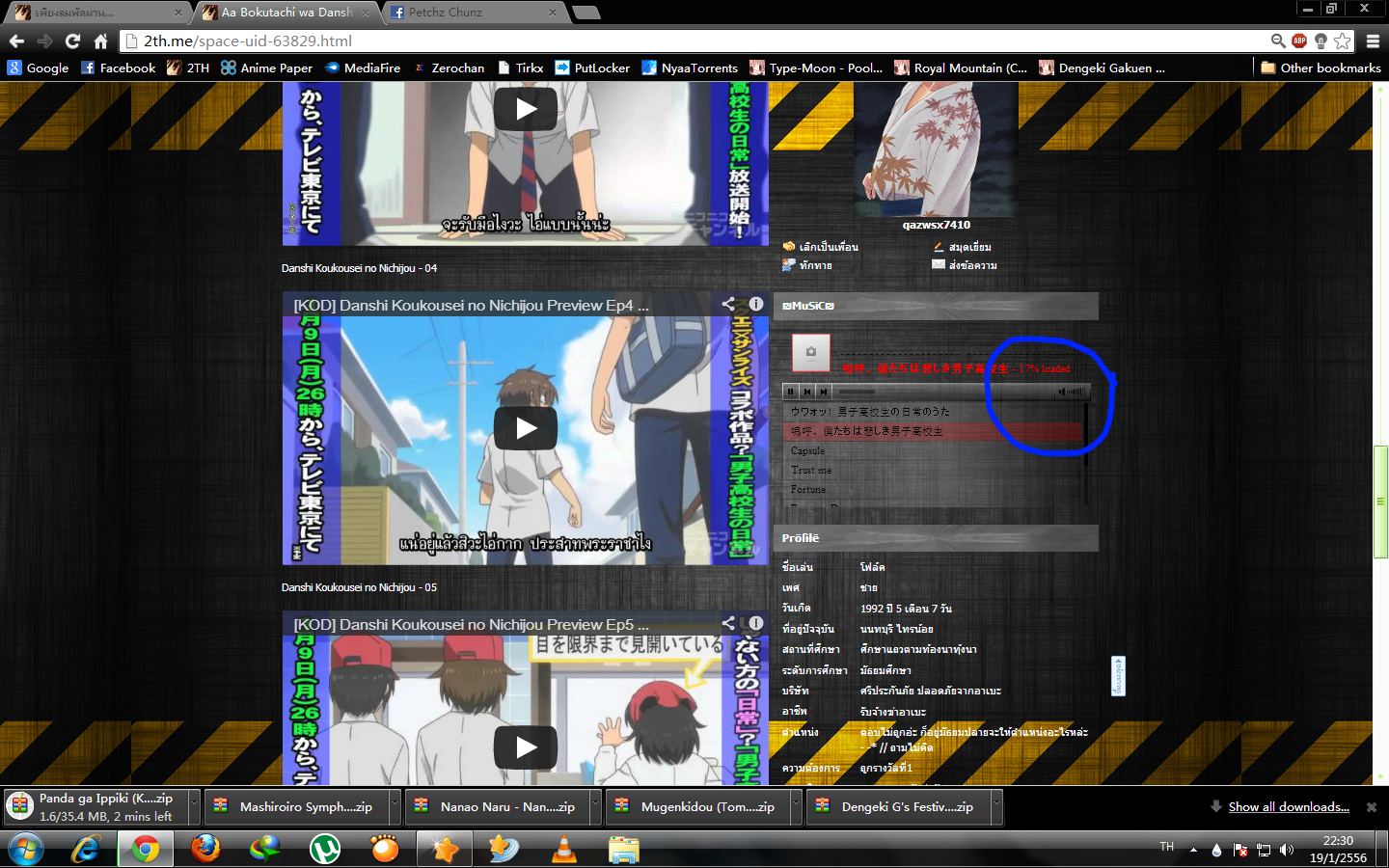Pause the music player
1389x868 pixels.
[x=791, y=392]
